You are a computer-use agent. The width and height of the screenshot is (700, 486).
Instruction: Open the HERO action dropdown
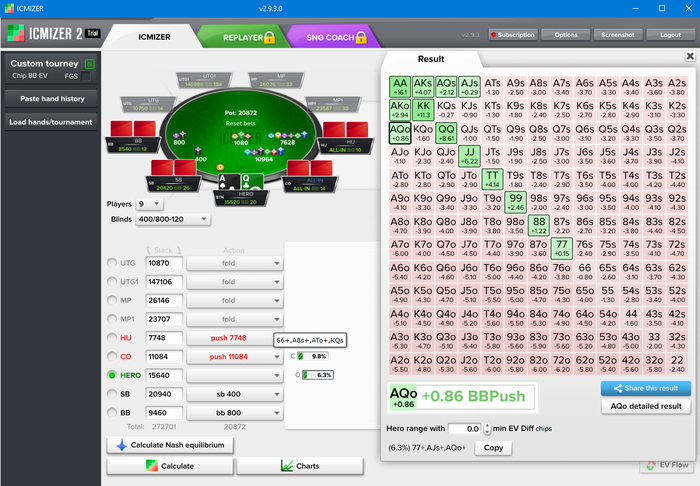235,375
